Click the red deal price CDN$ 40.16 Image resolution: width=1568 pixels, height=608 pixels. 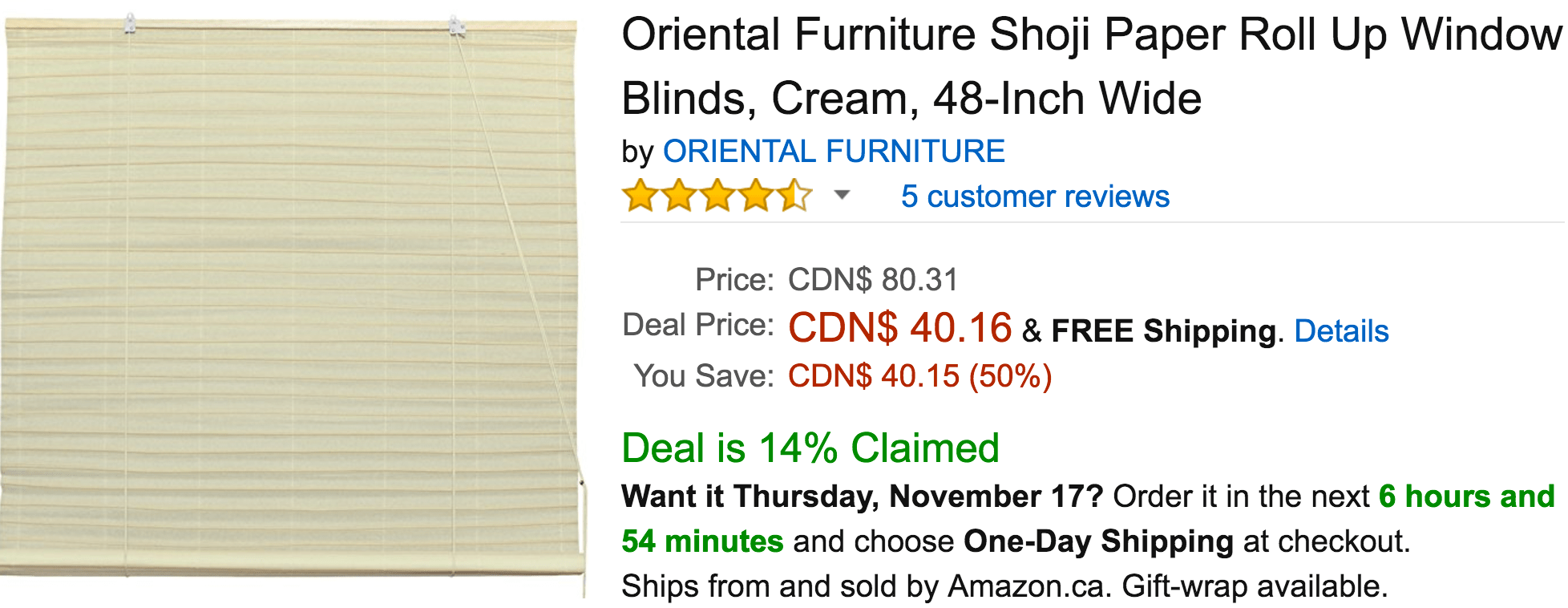coord(900,328)
